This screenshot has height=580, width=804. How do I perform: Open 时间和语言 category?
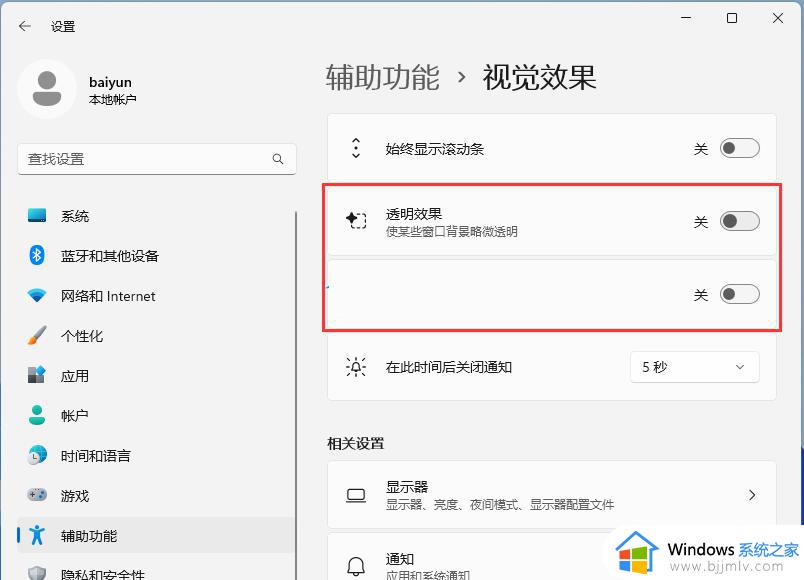(x=156, y=455)
